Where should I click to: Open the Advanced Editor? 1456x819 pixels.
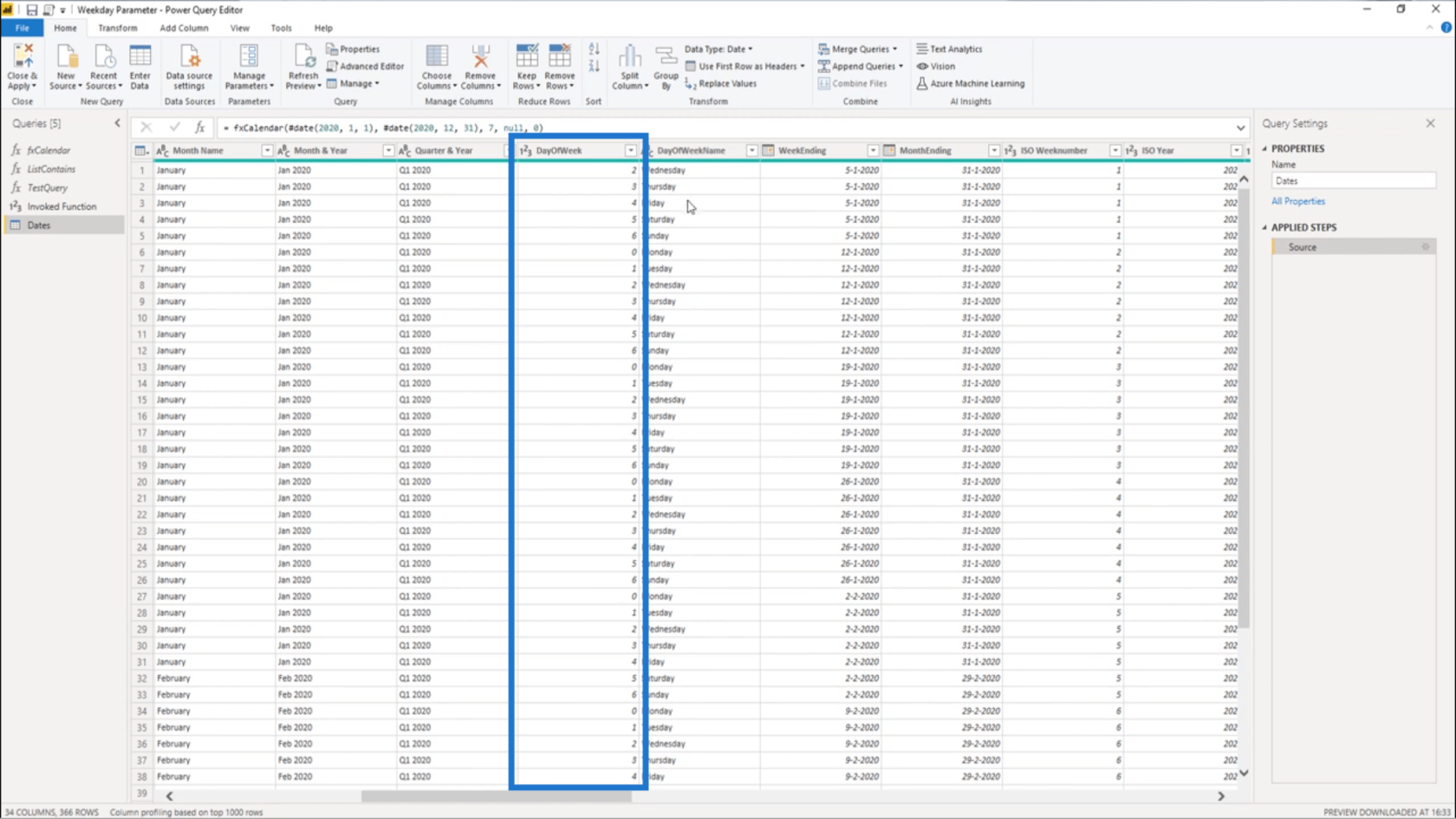point(365,66)
